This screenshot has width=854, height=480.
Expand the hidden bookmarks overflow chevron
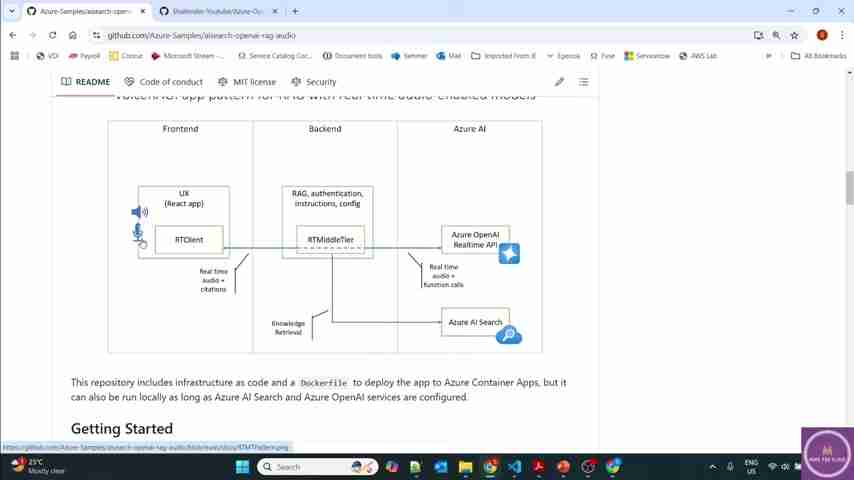tap(768, 56)
